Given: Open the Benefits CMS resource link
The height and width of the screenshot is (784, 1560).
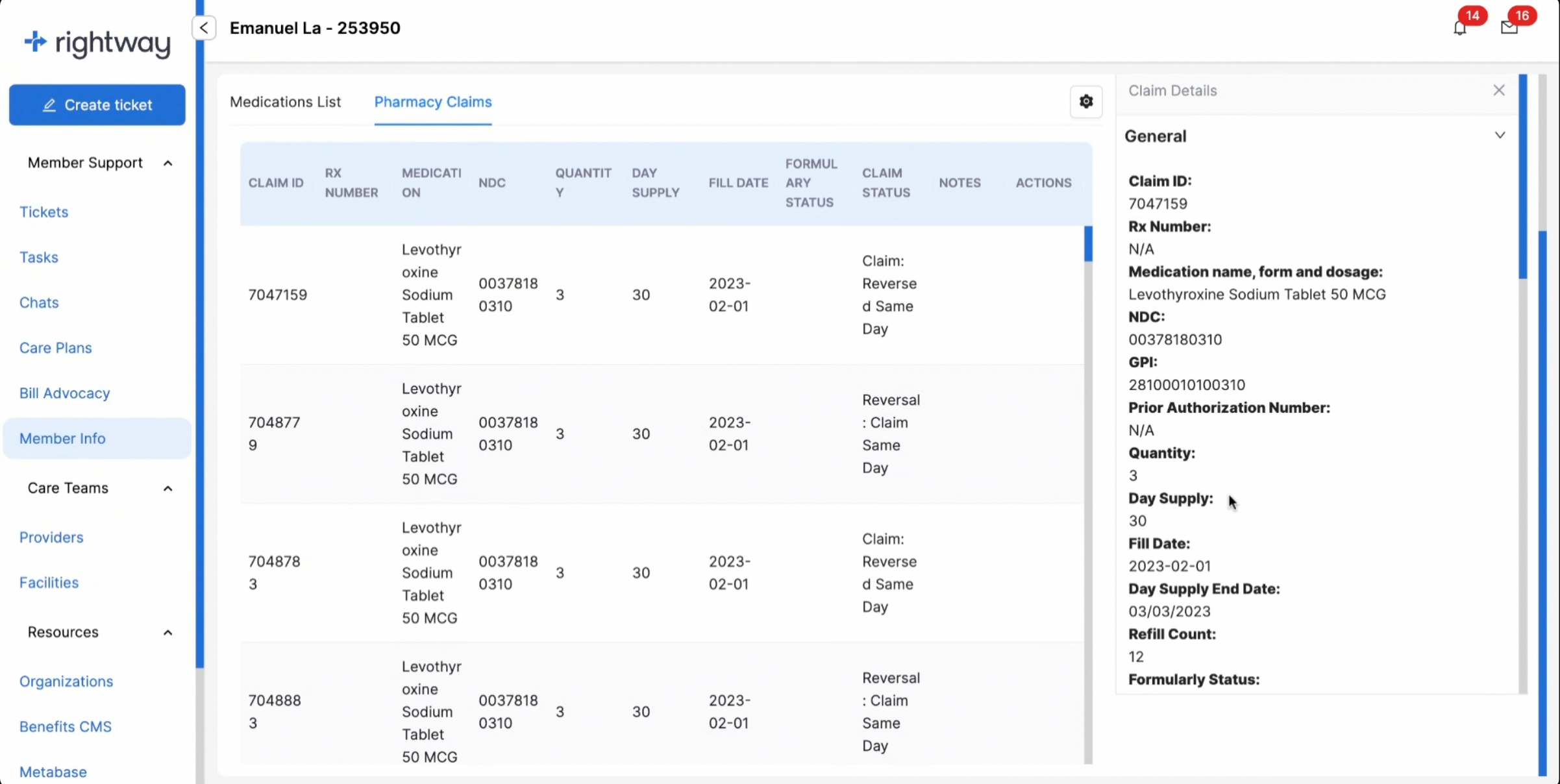Looking at the screenshot, I should click(x=65, y=726).
